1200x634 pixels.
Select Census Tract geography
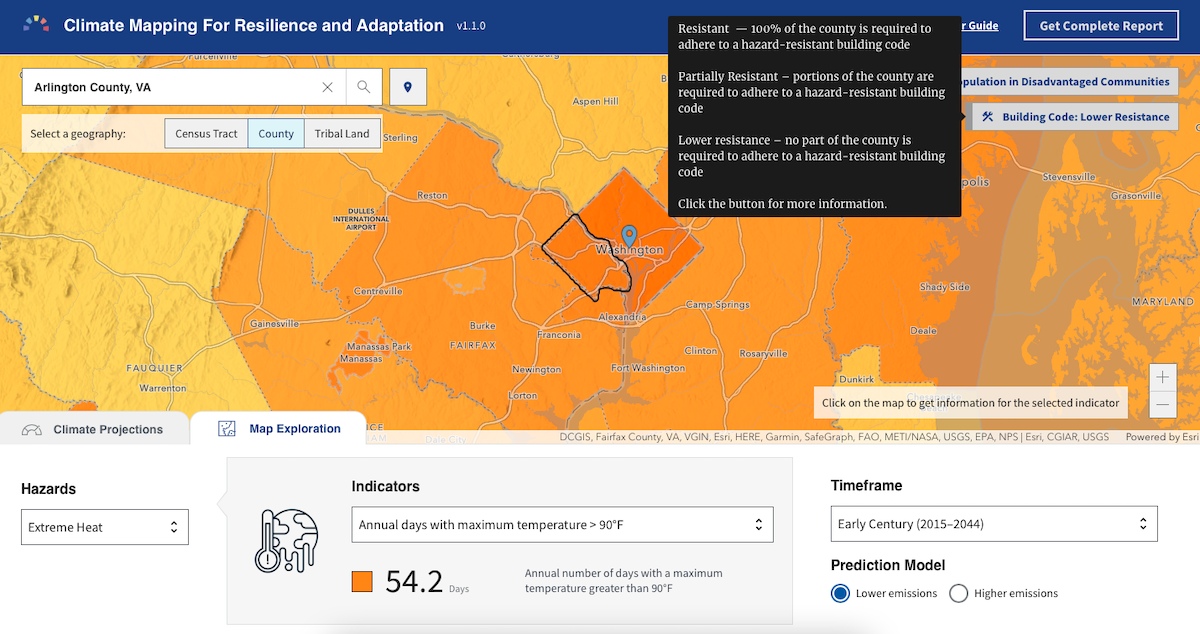click(x=206, y=134)
